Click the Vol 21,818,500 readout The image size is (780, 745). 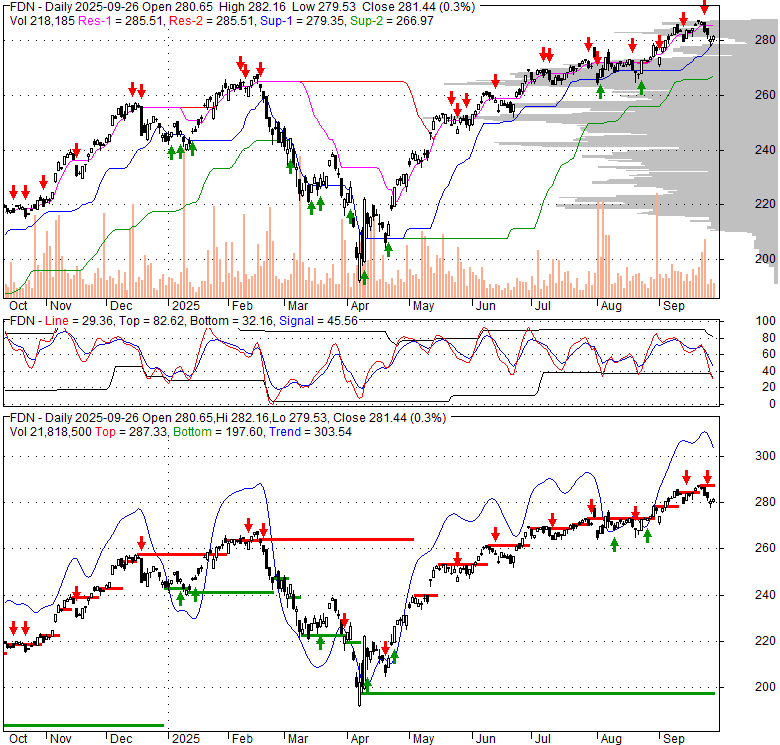coord(51,432)
